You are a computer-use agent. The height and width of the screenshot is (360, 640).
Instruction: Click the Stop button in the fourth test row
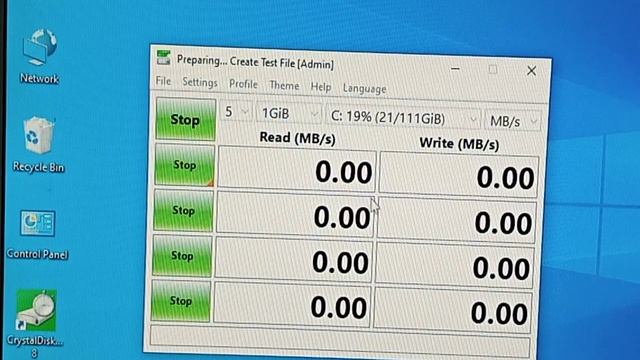[x=180, y=301]
